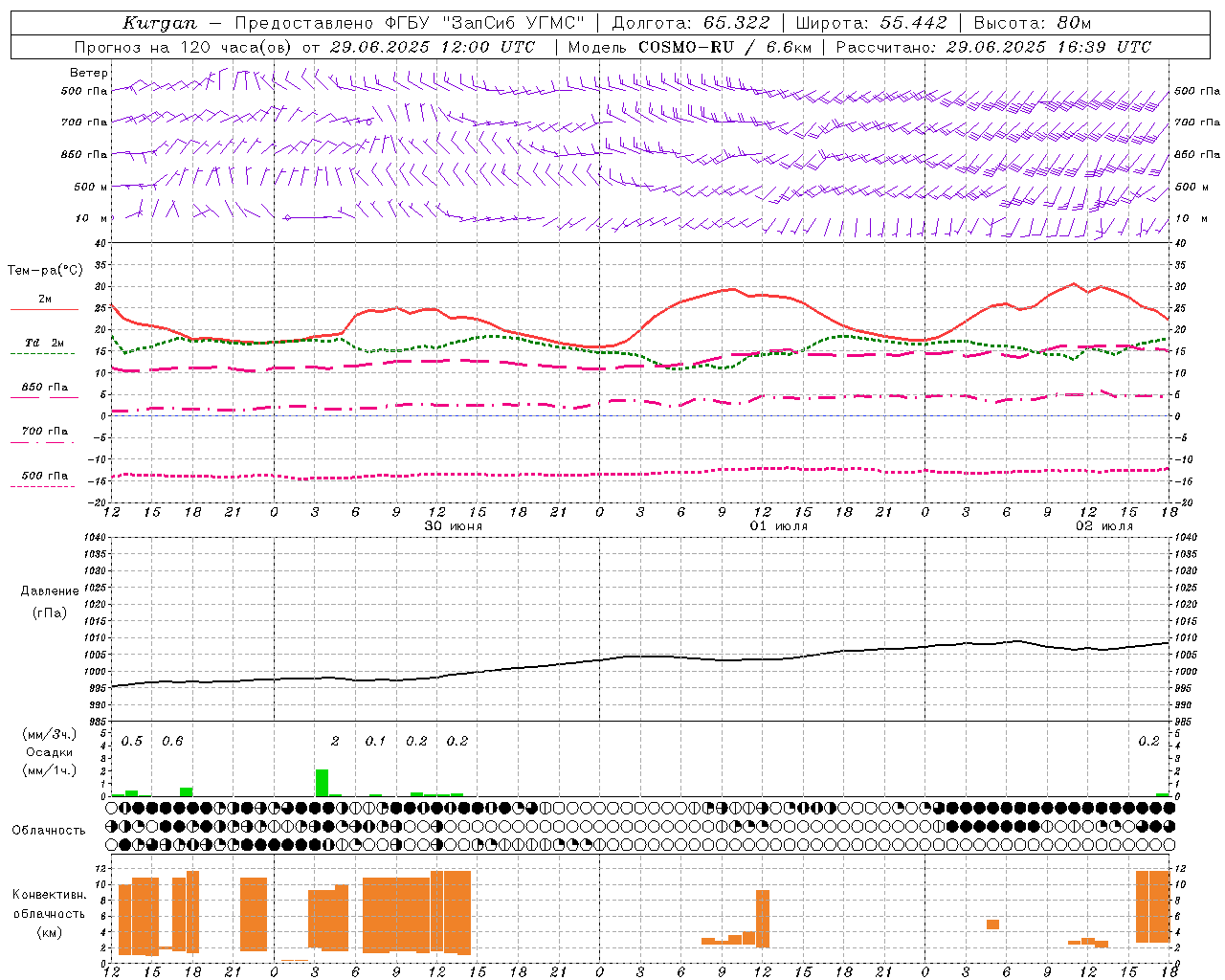The width and height of the screenshot is (1225, 980).
Task: Click the 'Td 2м' dew point legend entry
Action: point(45,343)
